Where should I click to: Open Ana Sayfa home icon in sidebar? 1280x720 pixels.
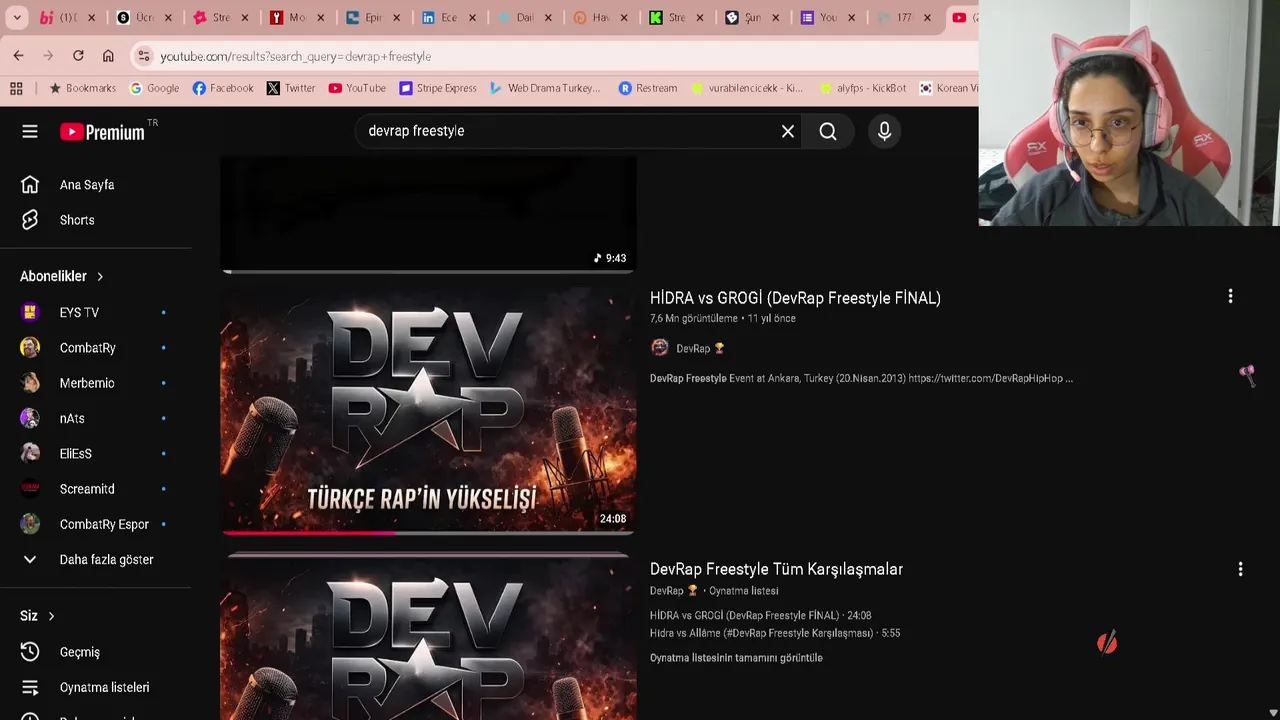coord(30,185)
